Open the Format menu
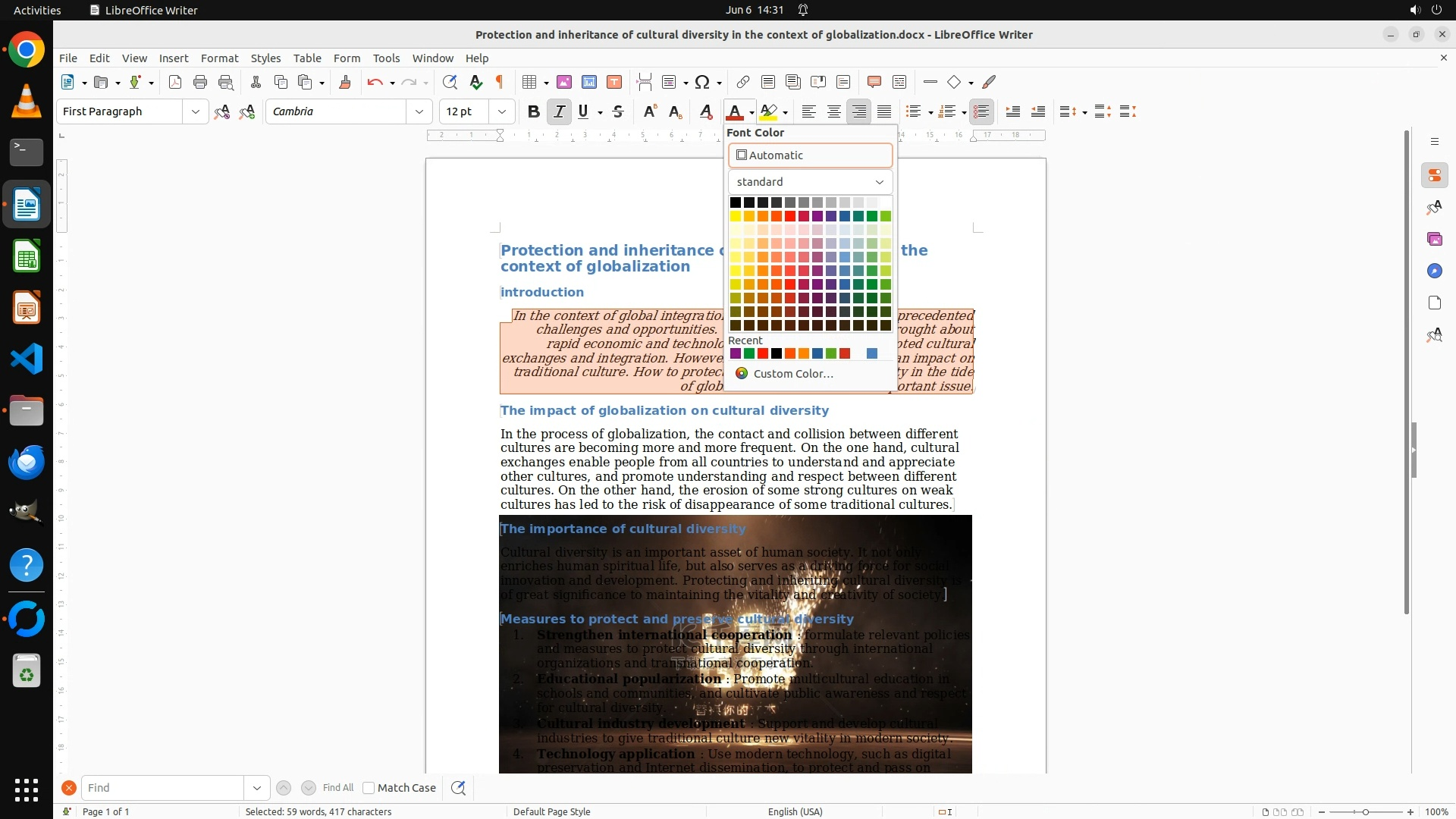This screenshot has height=819, width=1456. point(219,58)
